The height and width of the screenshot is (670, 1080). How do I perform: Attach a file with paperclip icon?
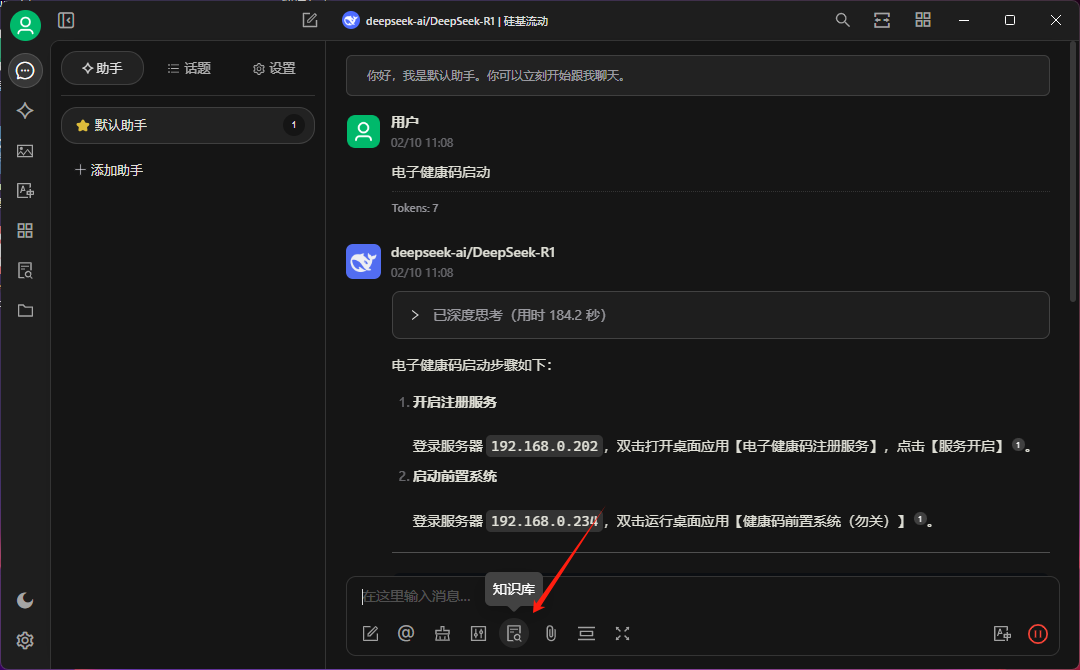[x=550, y=634]
